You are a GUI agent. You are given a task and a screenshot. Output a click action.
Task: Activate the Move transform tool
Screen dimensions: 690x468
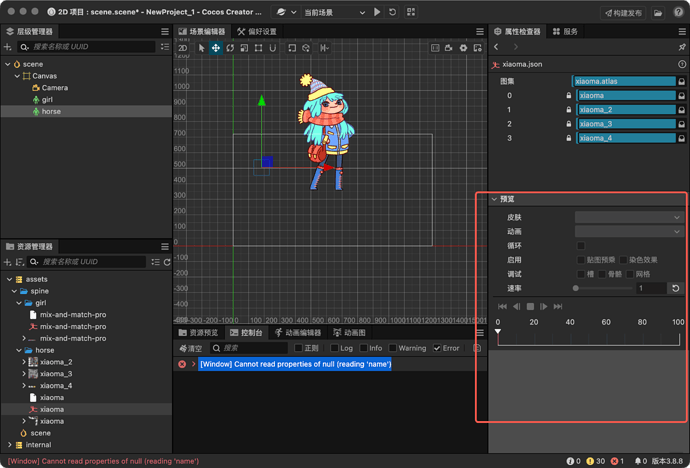tap(216, 48)
